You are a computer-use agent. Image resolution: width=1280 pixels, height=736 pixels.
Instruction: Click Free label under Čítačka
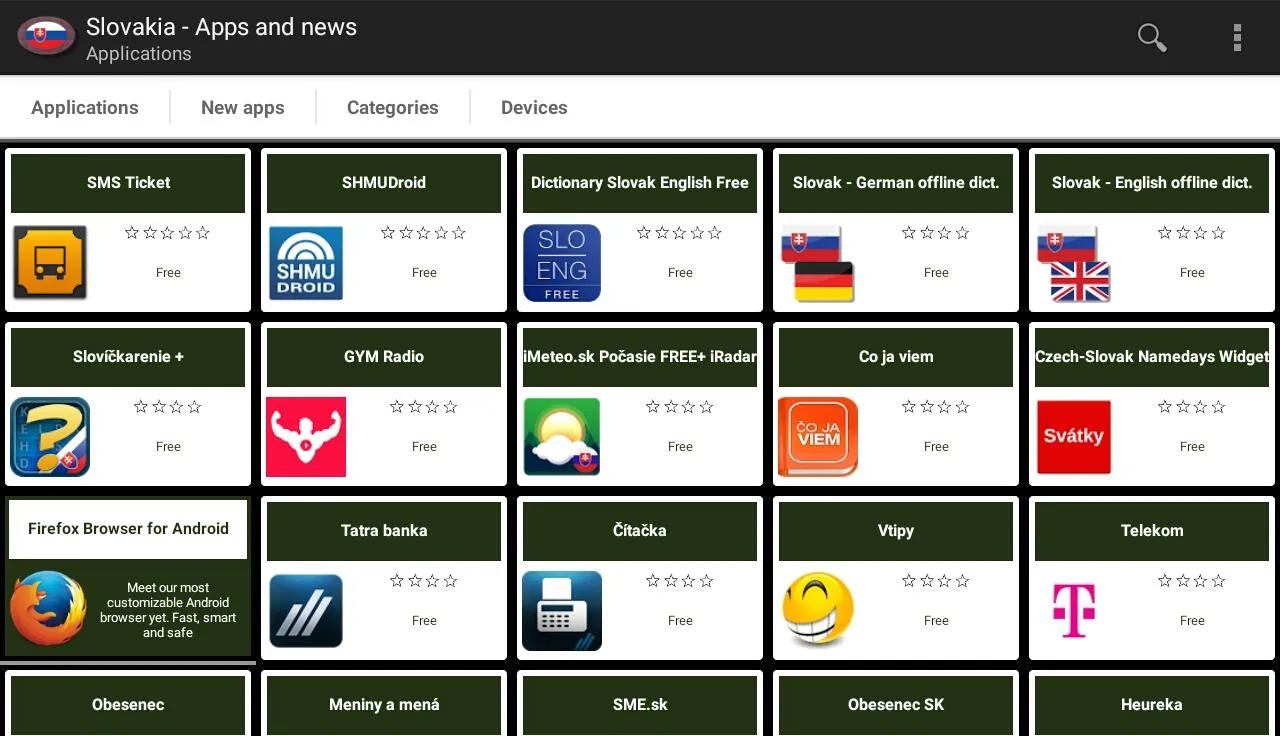click(x=680, y=621)
